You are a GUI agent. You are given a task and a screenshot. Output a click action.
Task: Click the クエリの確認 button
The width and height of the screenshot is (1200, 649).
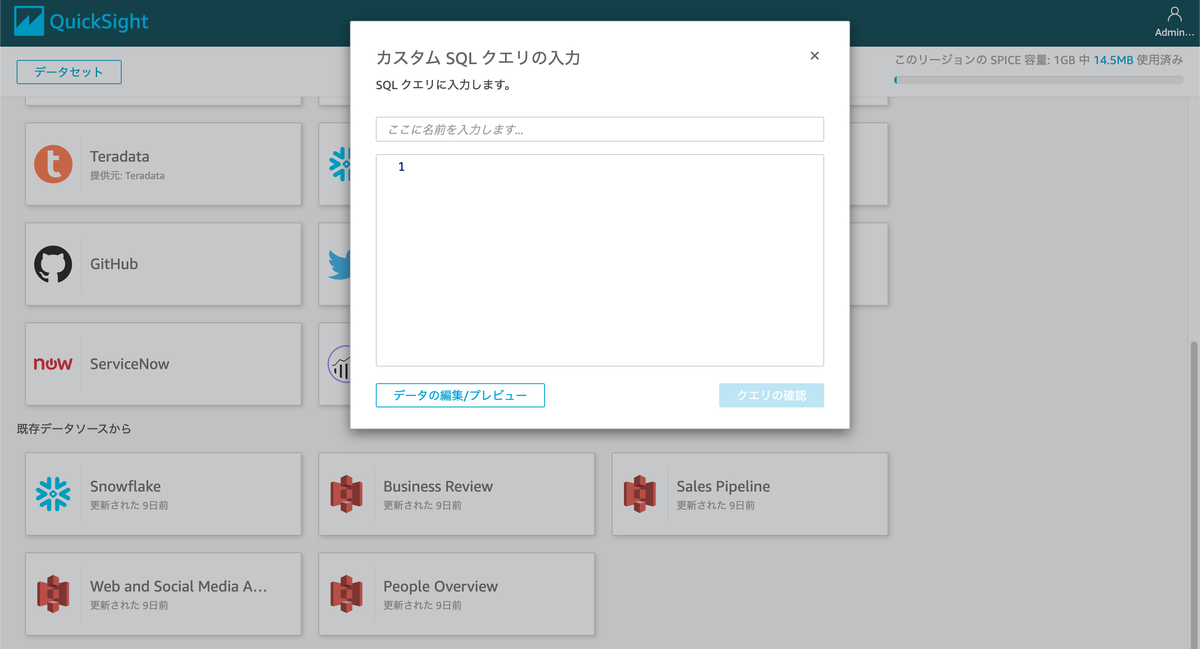(x=771, y=395)
